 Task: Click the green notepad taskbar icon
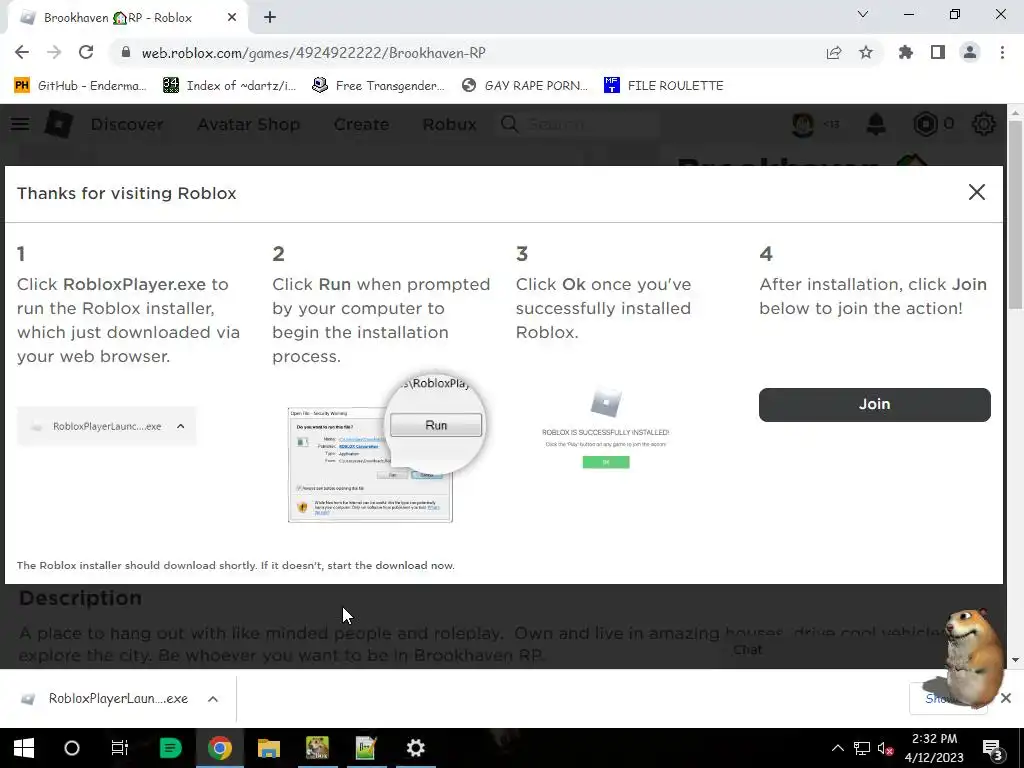click(366, 748)
